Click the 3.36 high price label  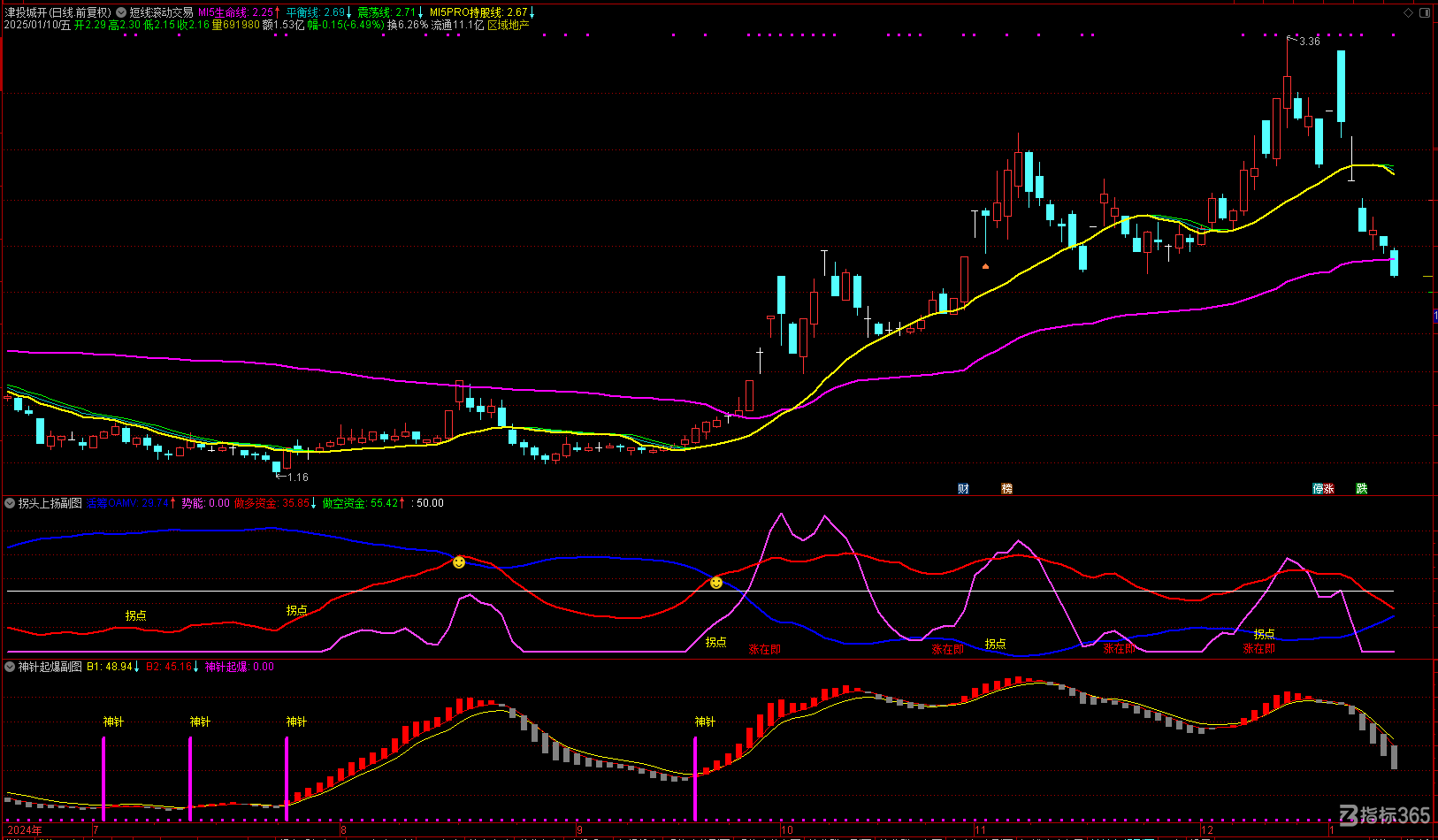pyautogui.click(x=1310, y=42)
